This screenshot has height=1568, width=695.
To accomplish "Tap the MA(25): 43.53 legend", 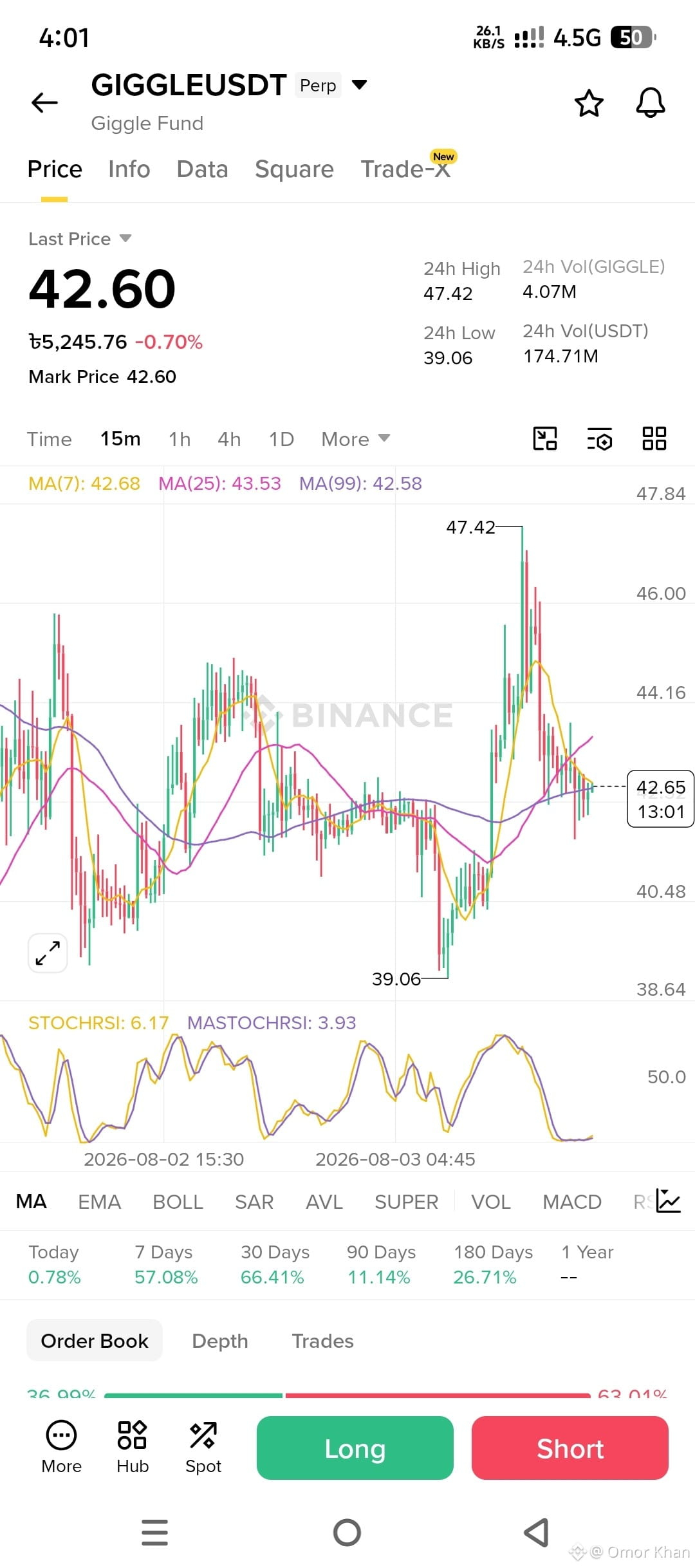I will pos(220,483).
